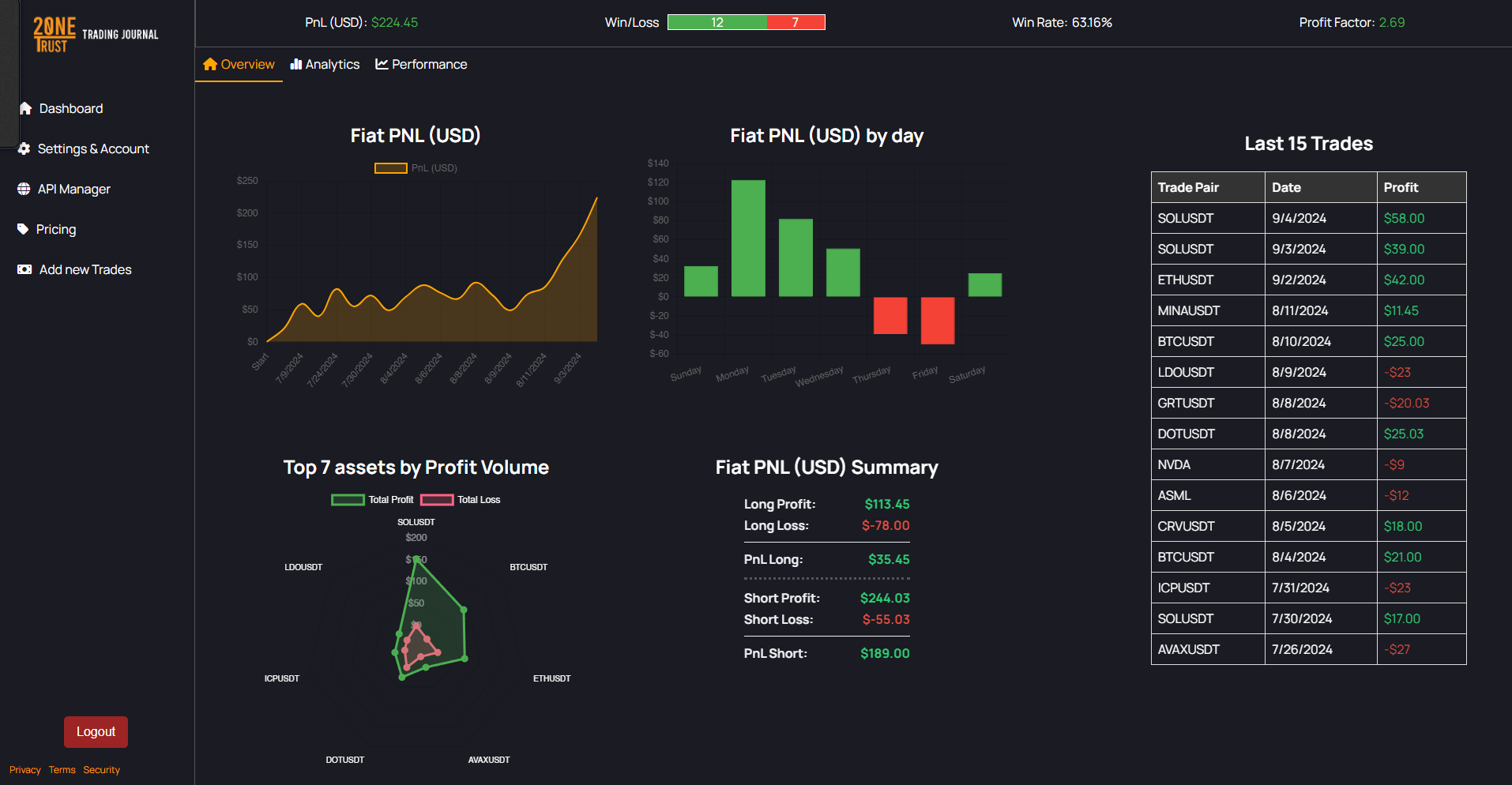Click the red losses segment showing 7

click(x=795, y=22)
